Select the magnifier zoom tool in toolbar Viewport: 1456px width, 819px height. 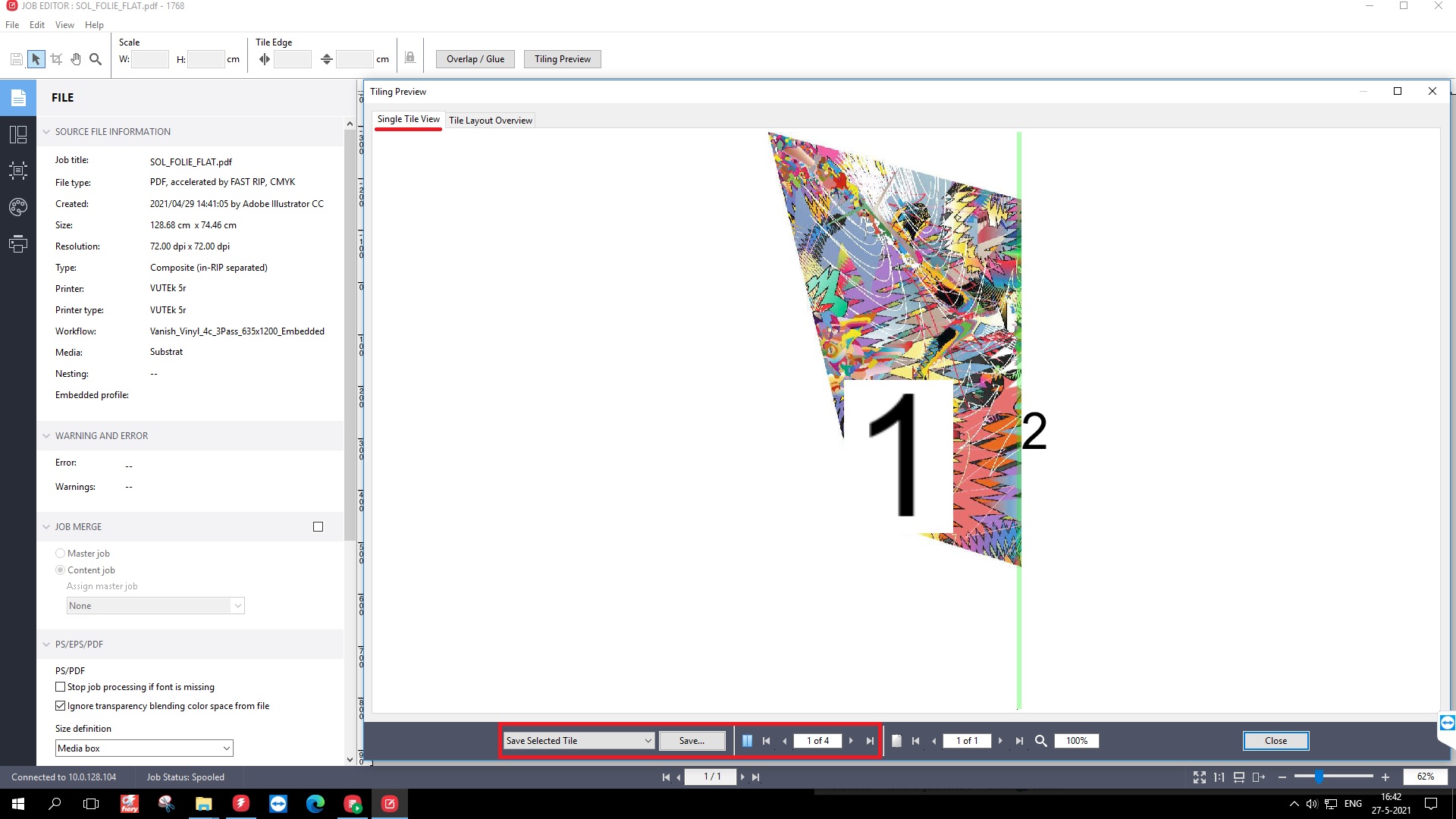tap(96, 59)
